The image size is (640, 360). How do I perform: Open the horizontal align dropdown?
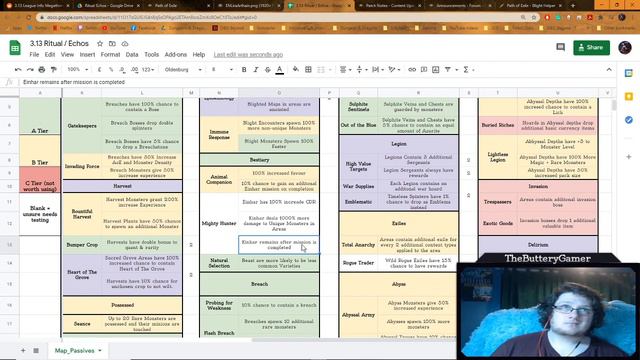click(345, 70)
